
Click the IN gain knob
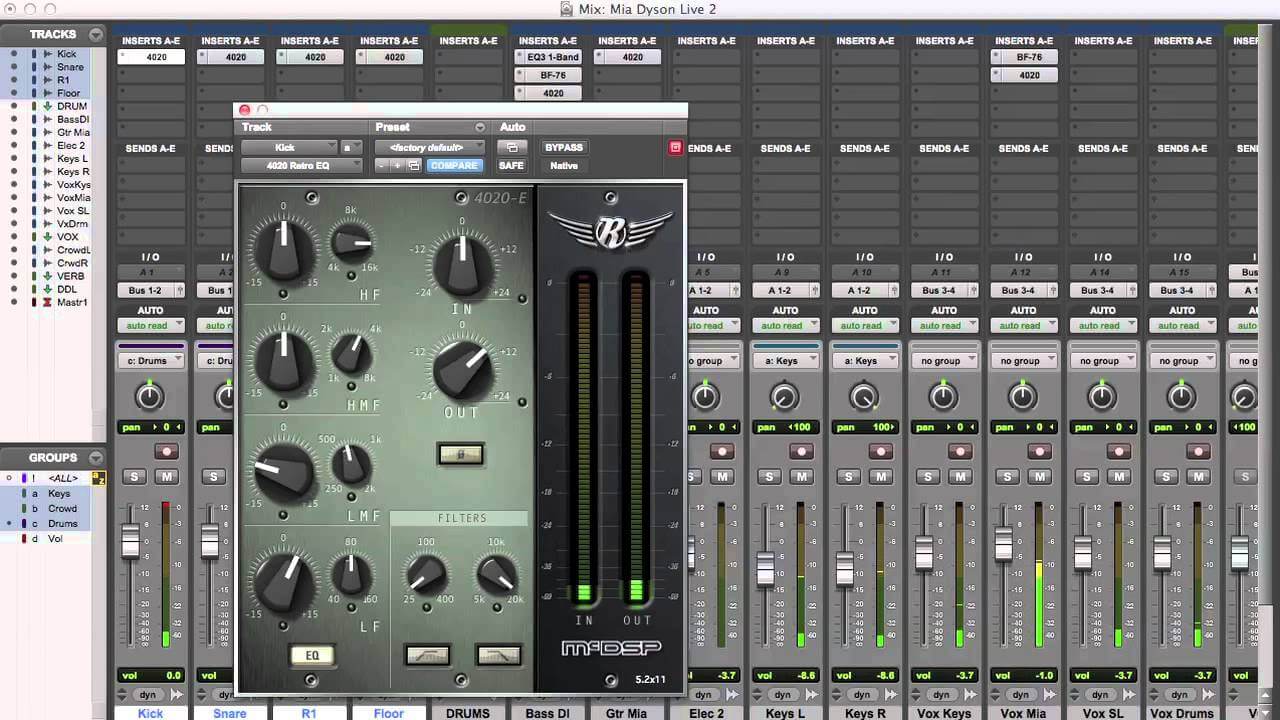click(463, 263)
